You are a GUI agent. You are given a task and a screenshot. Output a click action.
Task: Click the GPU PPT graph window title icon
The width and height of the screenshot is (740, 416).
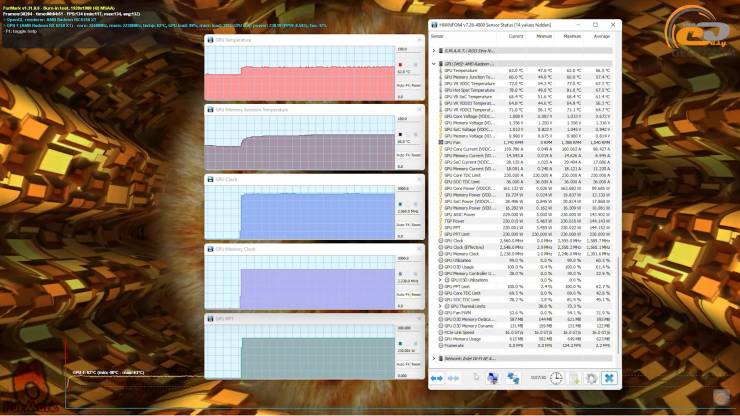[210, 319]
